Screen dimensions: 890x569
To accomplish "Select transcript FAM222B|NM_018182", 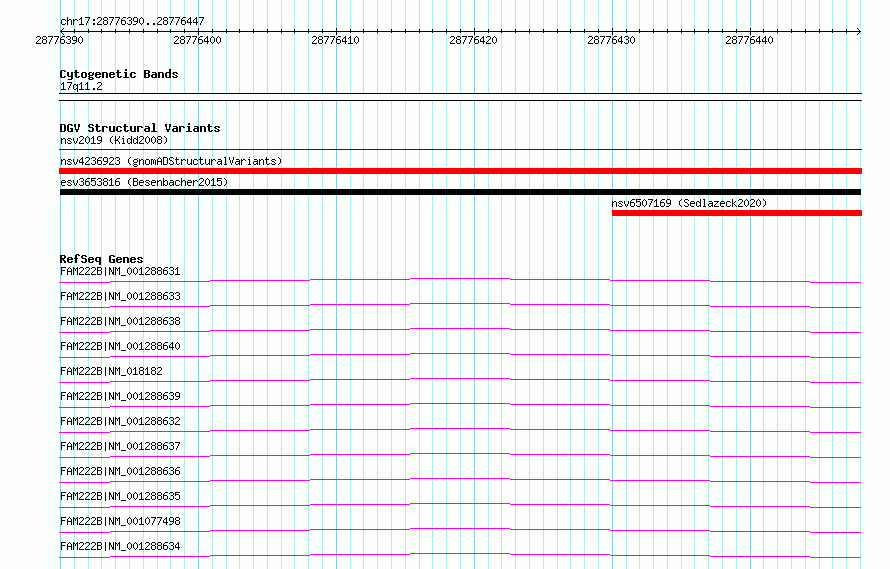I will pos(111,371).
